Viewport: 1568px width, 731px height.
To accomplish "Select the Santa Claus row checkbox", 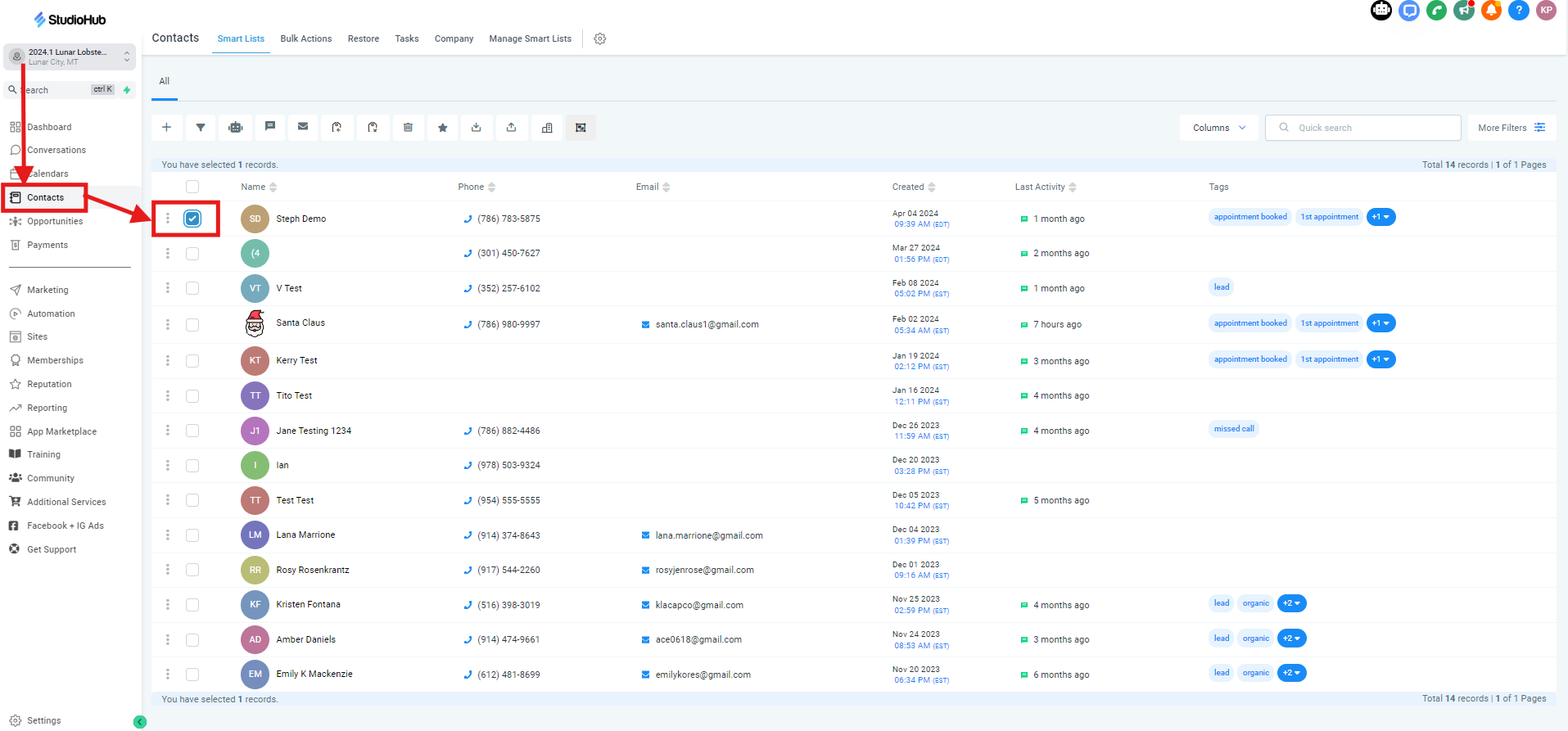I will [192, 325].
